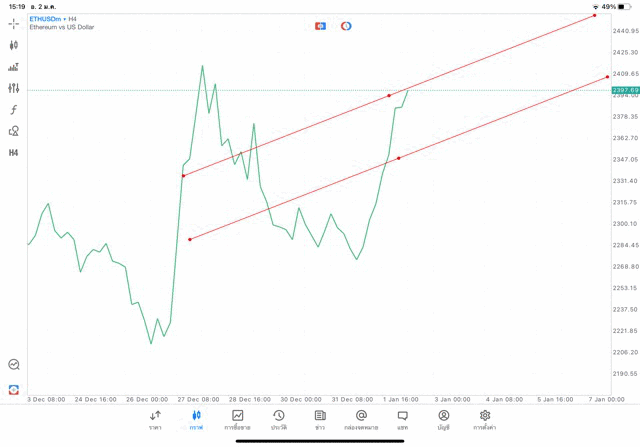The height and width of the screenshot is (447, 640).
Task: Open the indicators function icon
Action: 14,110
